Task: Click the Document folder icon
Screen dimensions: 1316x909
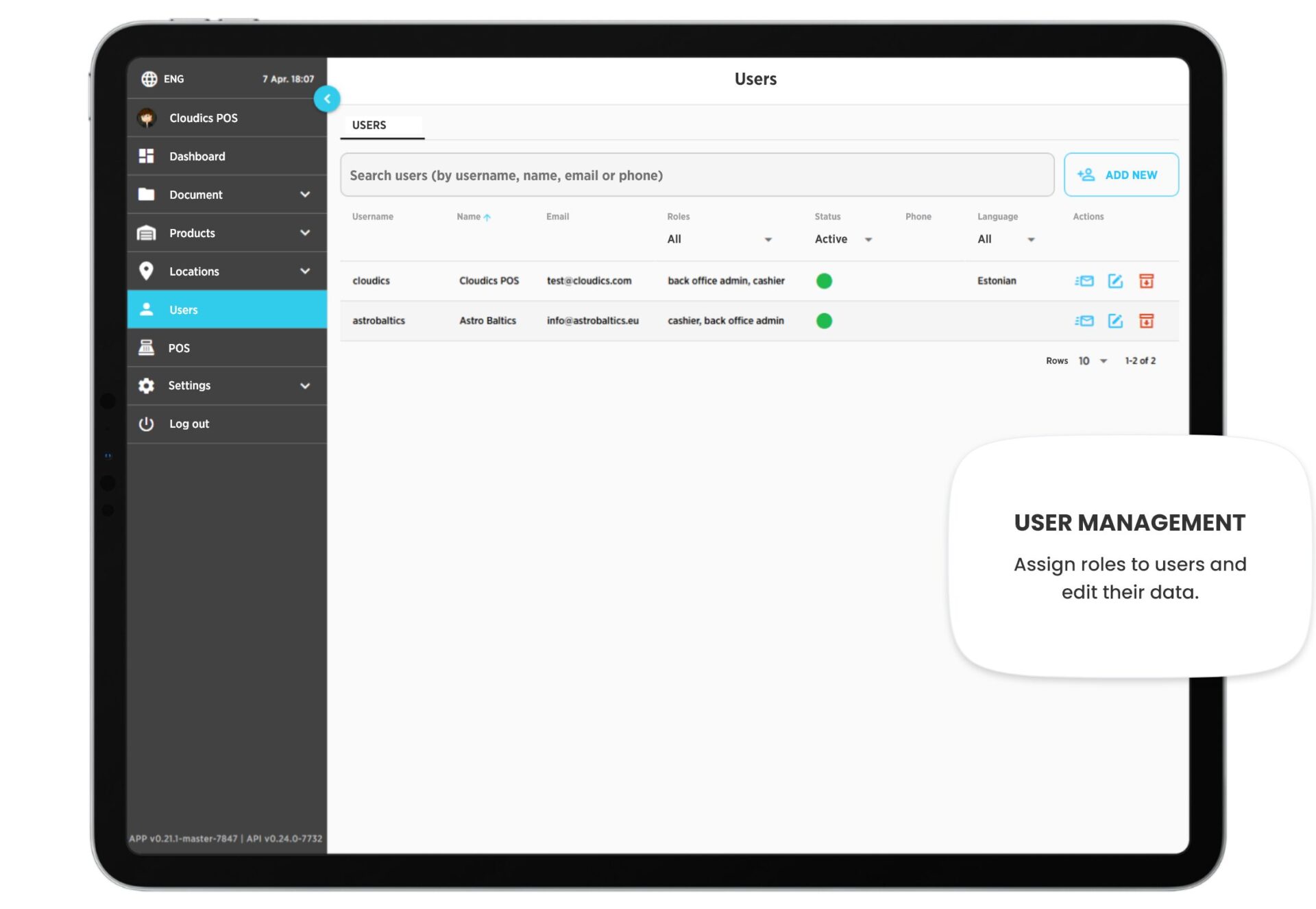Action: pyautogui.click(x=146, y=195)
